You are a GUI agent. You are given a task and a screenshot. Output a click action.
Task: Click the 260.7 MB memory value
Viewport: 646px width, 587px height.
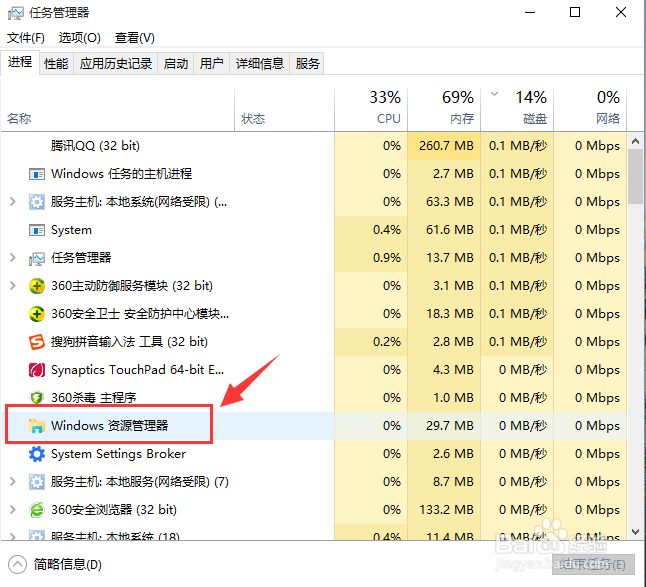(446, 146)
